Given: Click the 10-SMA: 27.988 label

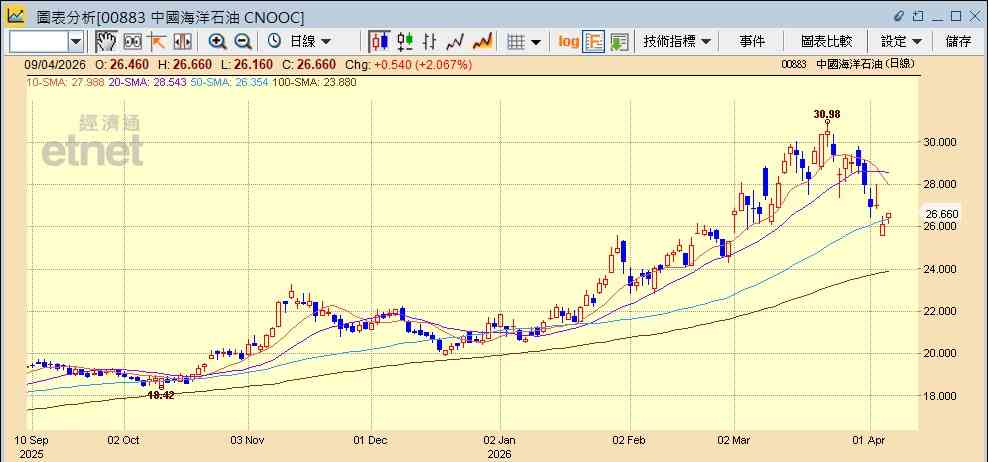Looking at the screenshot, I should (x=64, y=82).
